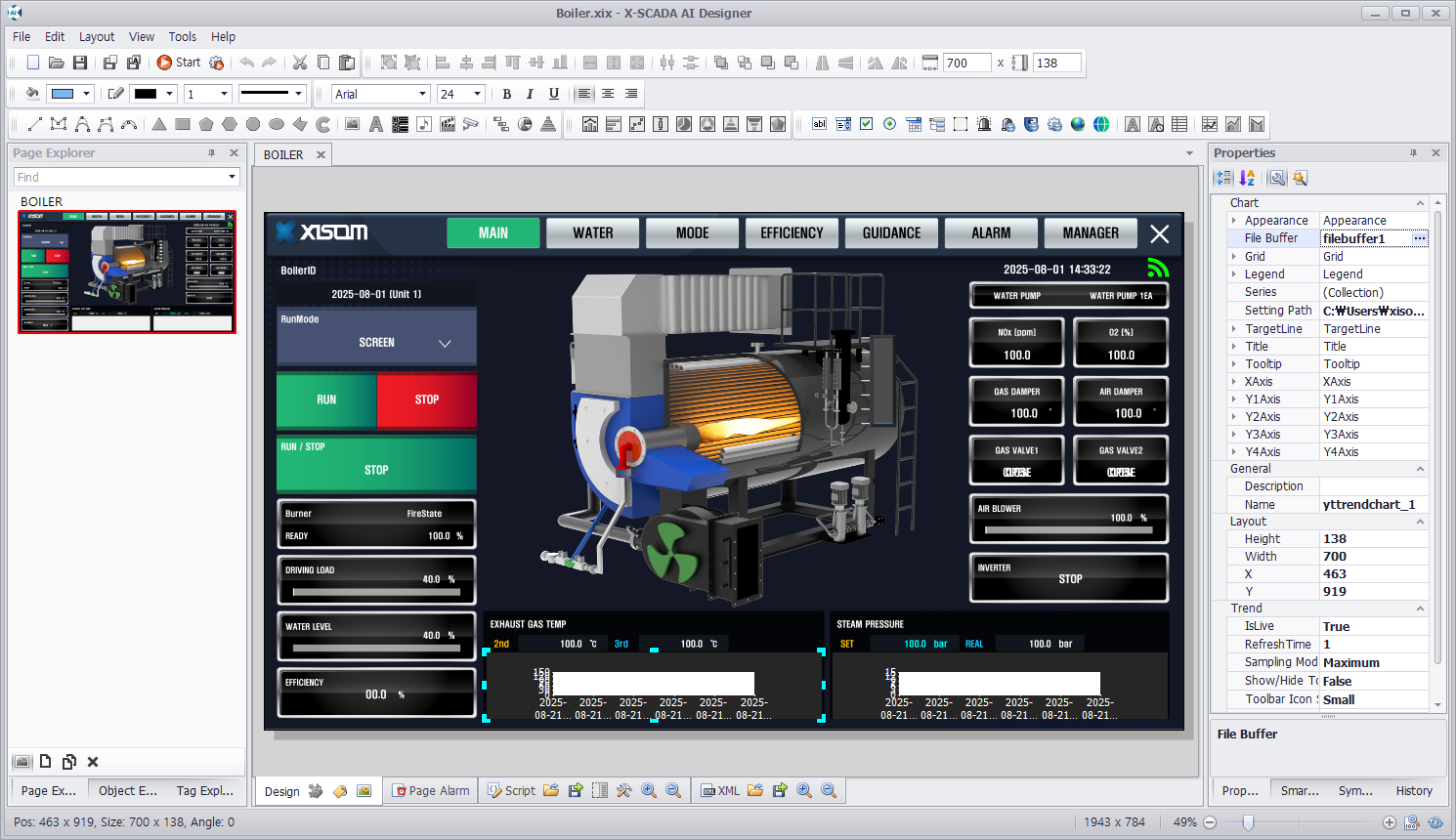The height and width of the screenshot is (840, 1456).
Task: Click the Start run button
Action: (179, 63)
